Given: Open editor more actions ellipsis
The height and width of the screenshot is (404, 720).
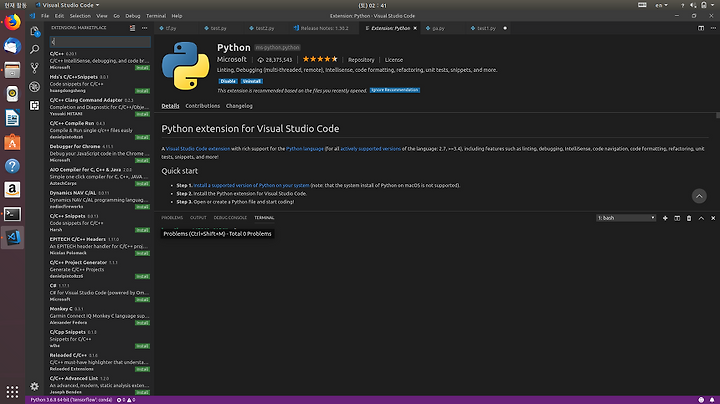Looking at the screenshot, I should (713, 28).
